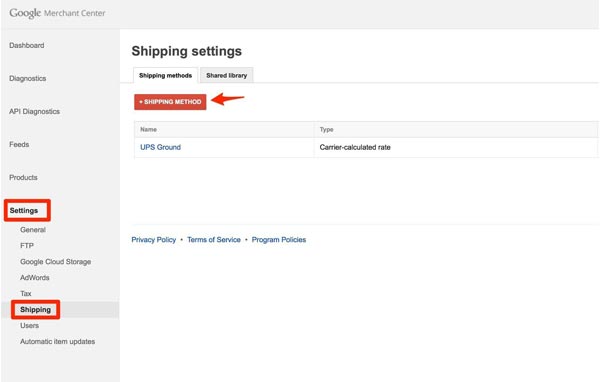
Task: Go to AdWords settings
Action: 35,278
